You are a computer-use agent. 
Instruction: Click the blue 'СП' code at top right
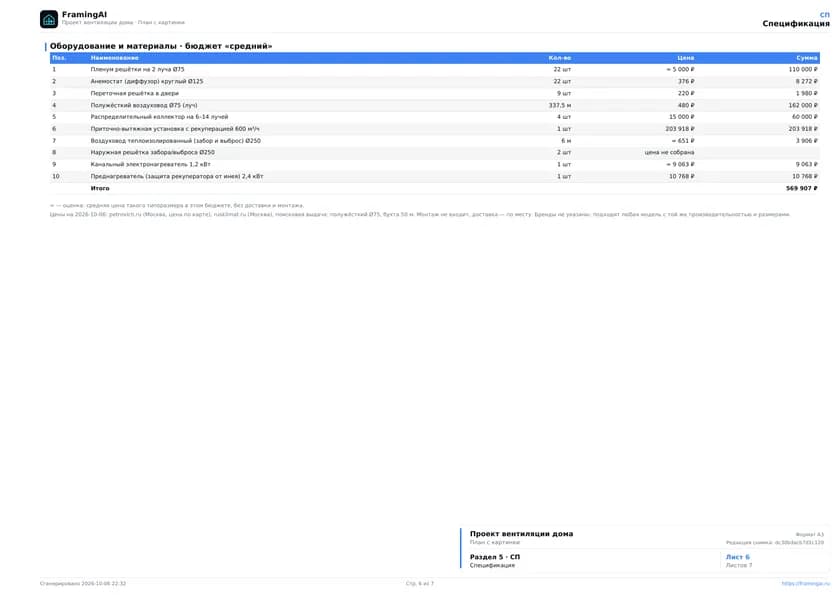tap(825, 14)
